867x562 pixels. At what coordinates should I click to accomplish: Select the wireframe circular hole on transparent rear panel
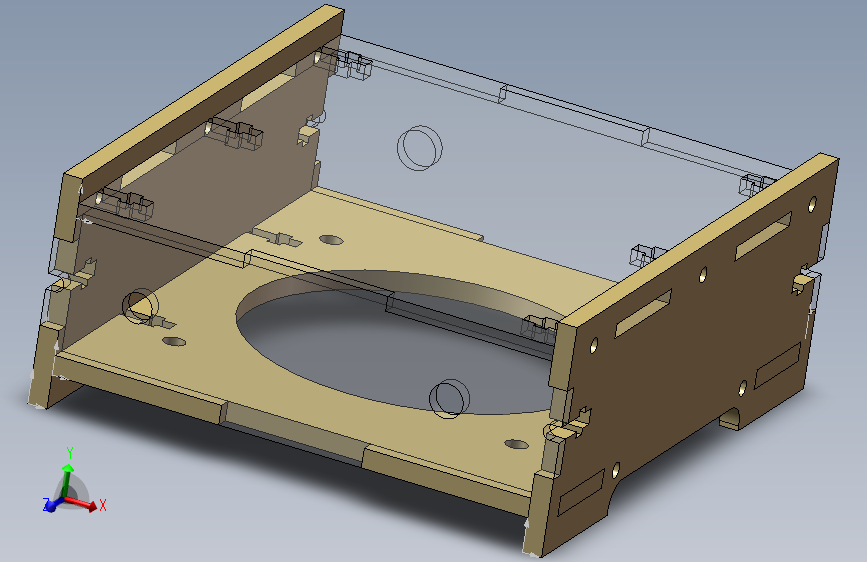[420, 147]
